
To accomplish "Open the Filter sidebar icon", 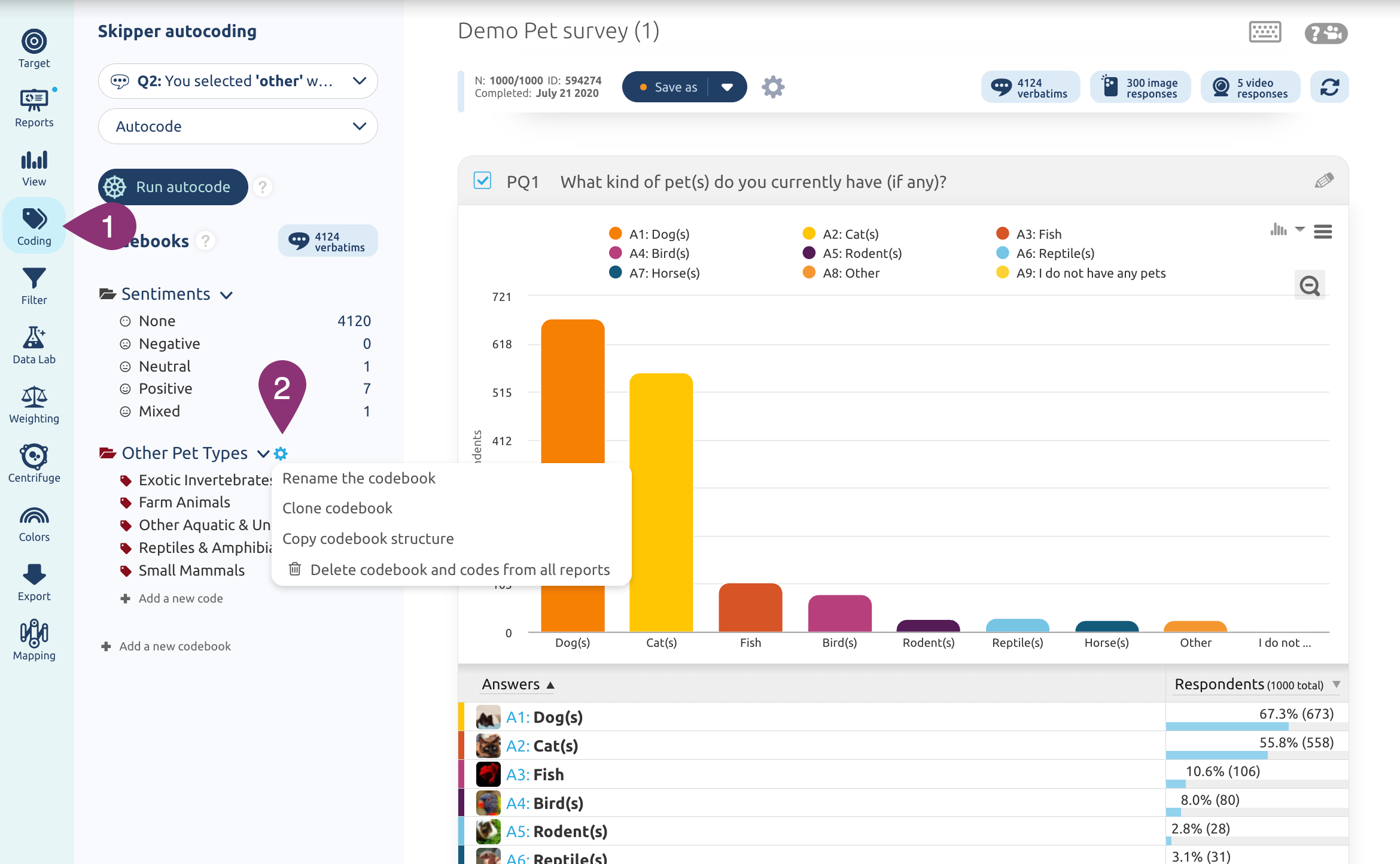I will [34, 286].
